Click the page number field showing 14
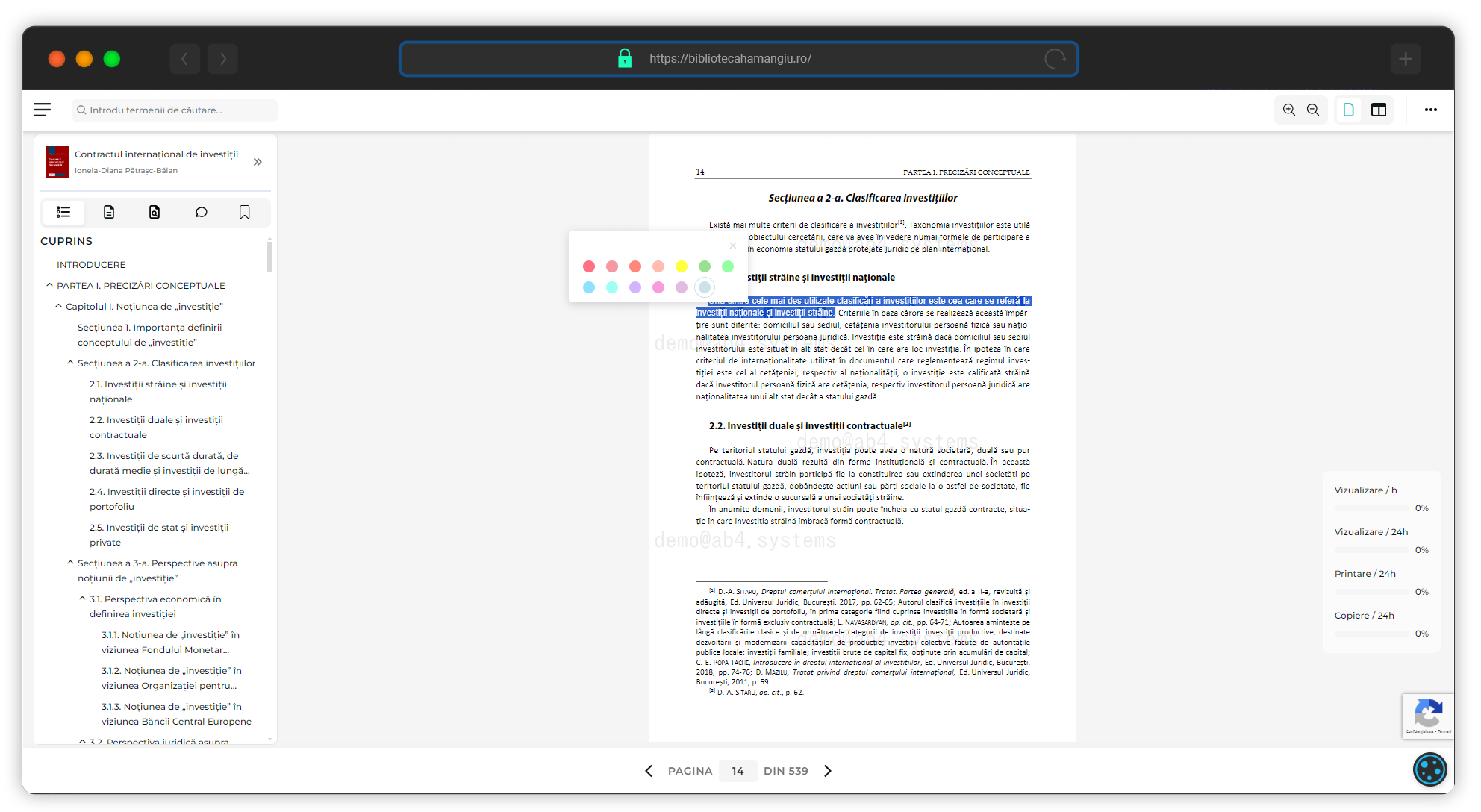Image resolution: width=1481 pixels, height=812 pixels. point(738,771)
